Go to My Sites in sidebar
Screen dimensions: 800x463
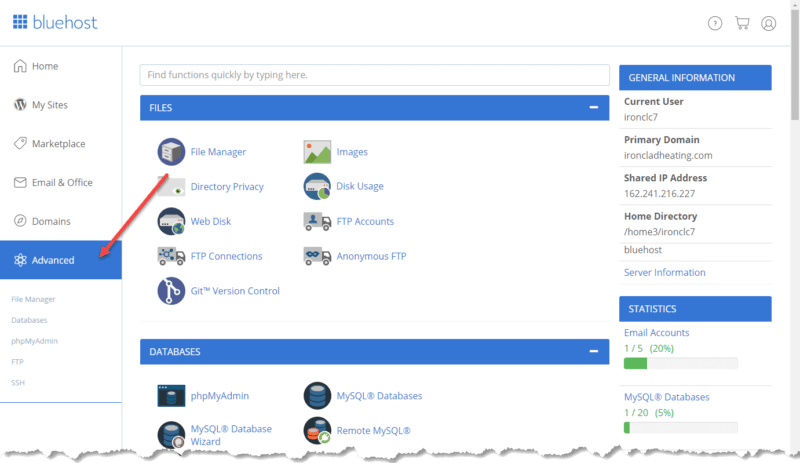50,105
